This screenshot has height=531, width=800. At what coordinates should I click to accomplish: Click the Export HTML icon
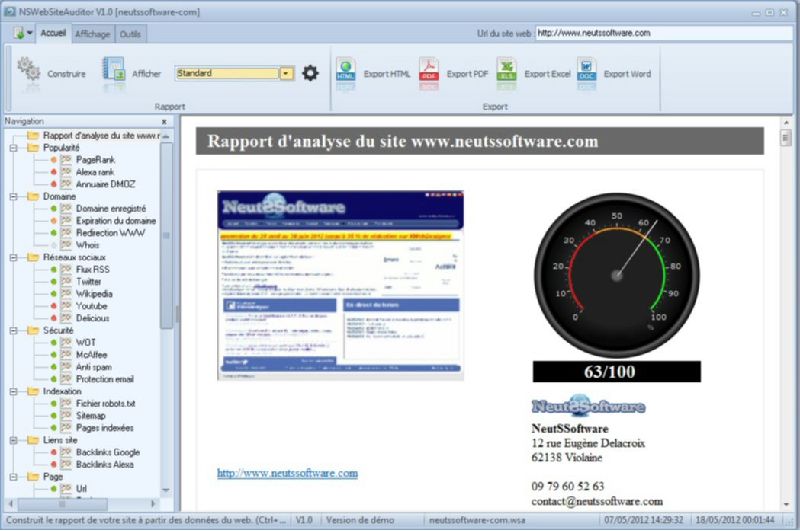click(x=346, y=73)
